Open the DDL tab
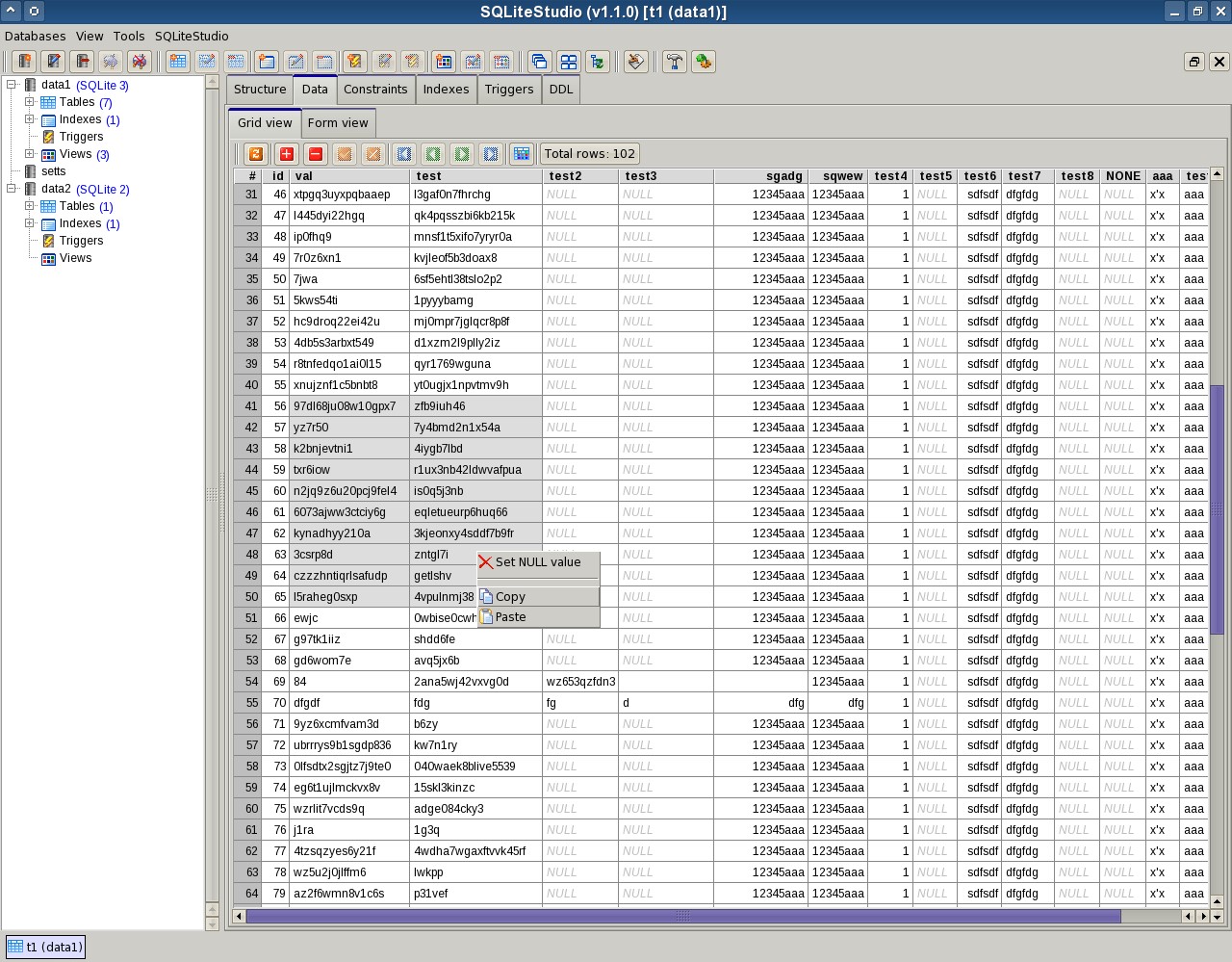The height and width of the screenshot is (962, 1232). pos(560,90)
